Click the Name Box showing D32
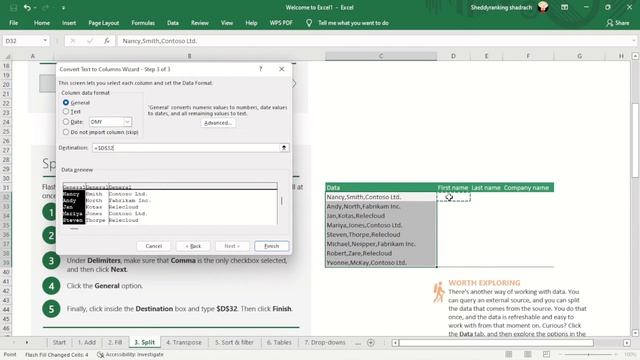 22,41
